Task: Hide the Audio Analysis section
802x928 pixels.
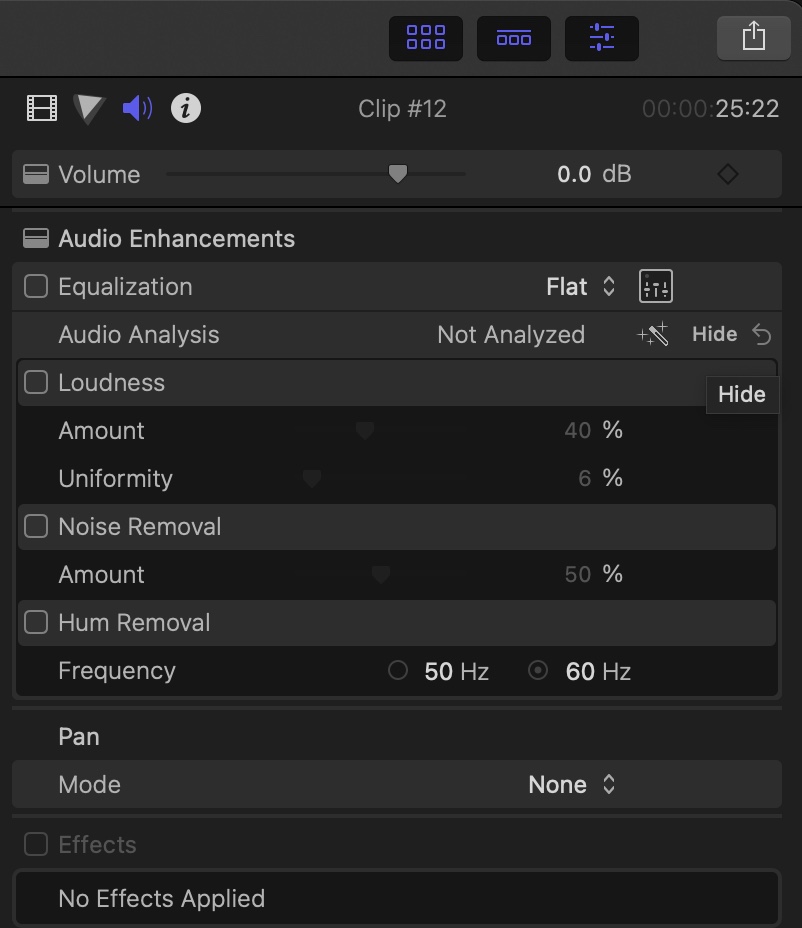Action: pos(714,335)
